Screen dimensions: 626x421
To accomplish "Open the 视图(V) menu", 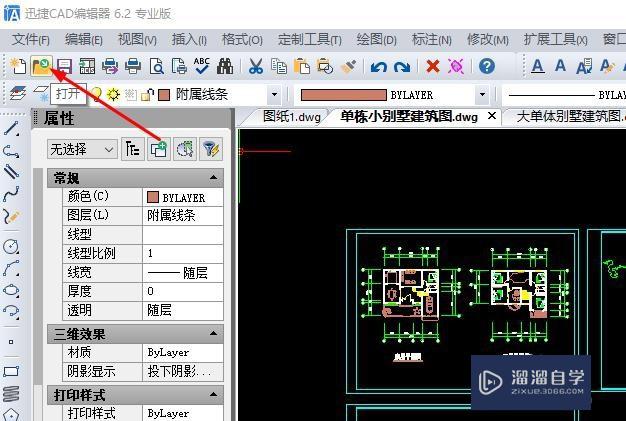I will pyautogui.click(x=137, y=40).
